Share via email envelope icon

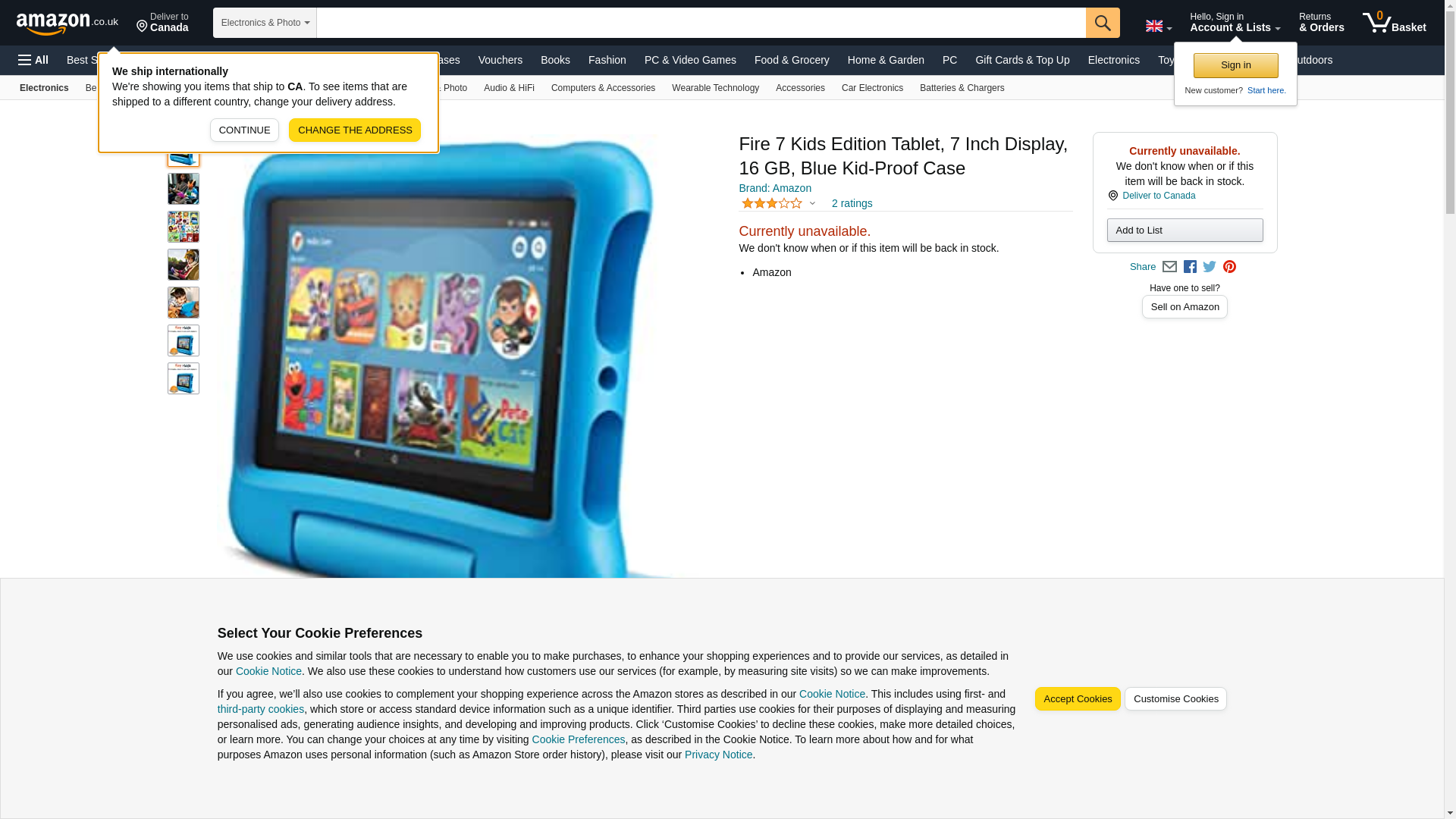(x=1169, y=267)
